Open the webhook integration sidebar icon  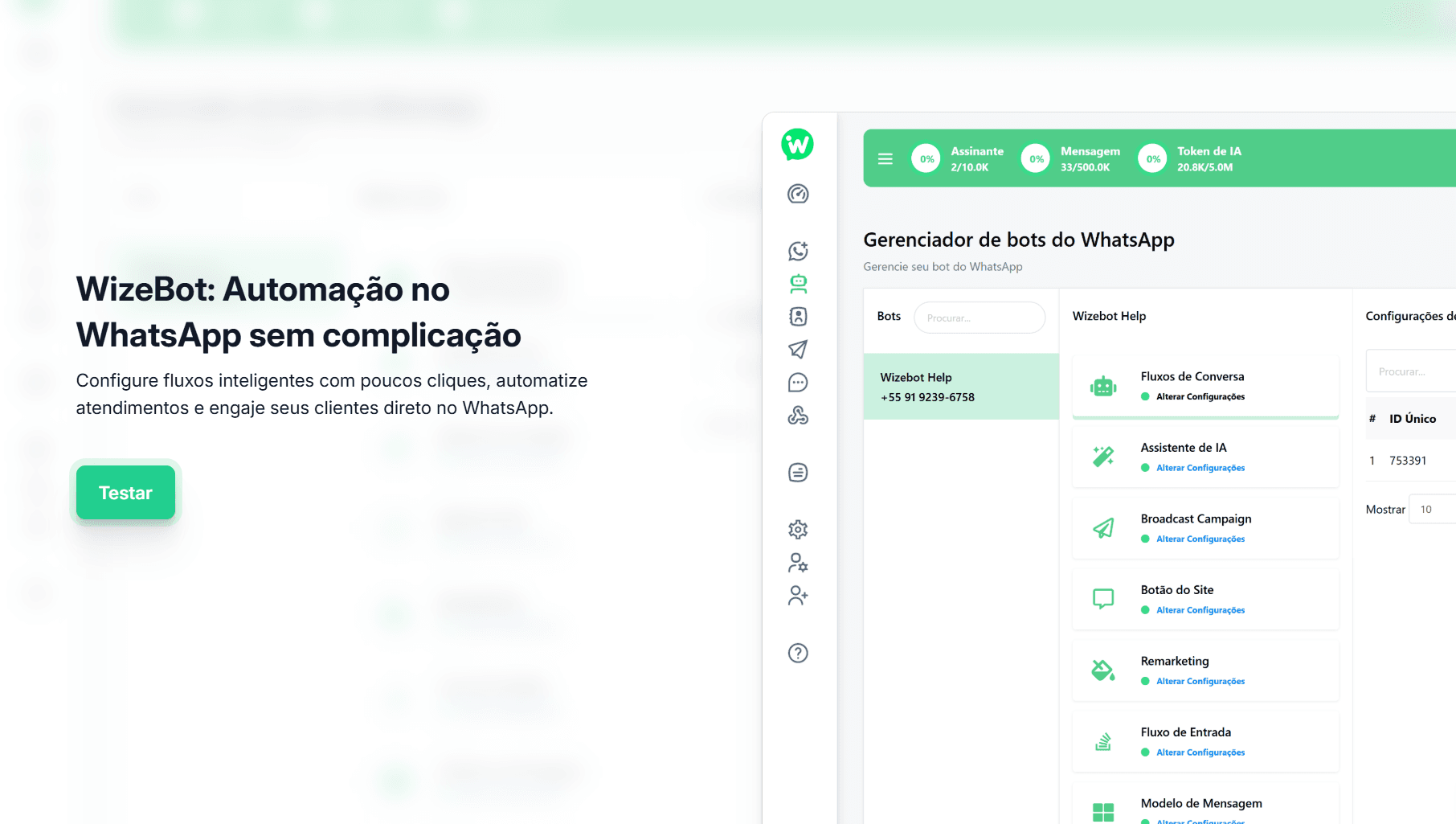tap(798, 416)
